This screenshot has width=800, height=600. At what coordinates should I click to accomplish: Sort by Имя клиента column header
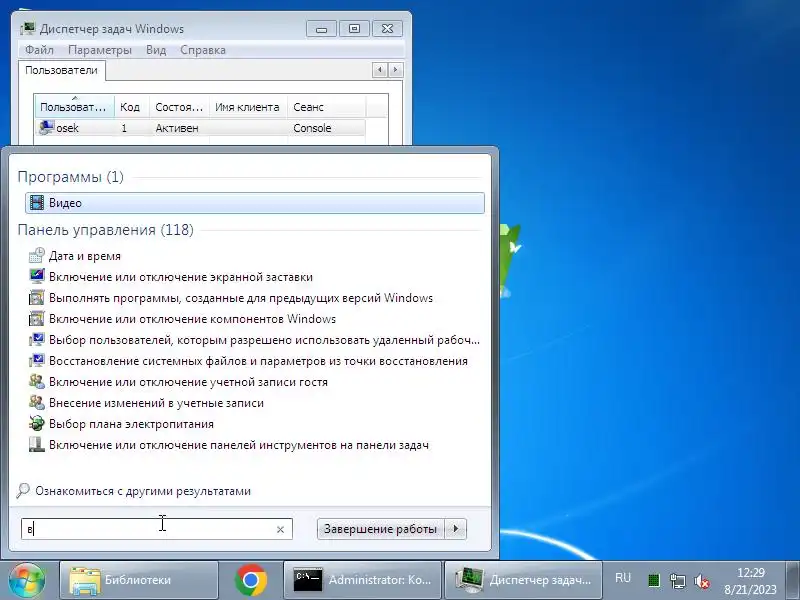click(x=248, y=107)
